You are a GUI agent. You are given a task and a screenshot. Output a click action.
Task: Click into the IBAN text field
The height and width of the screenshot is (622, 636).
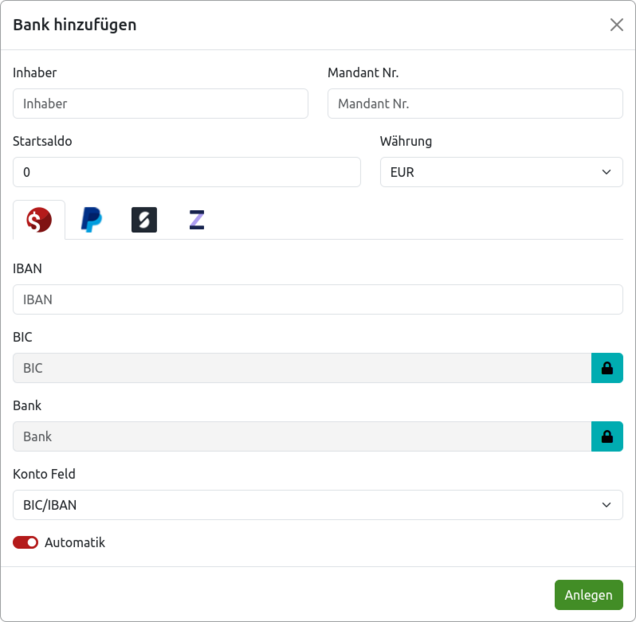(318, 299)
